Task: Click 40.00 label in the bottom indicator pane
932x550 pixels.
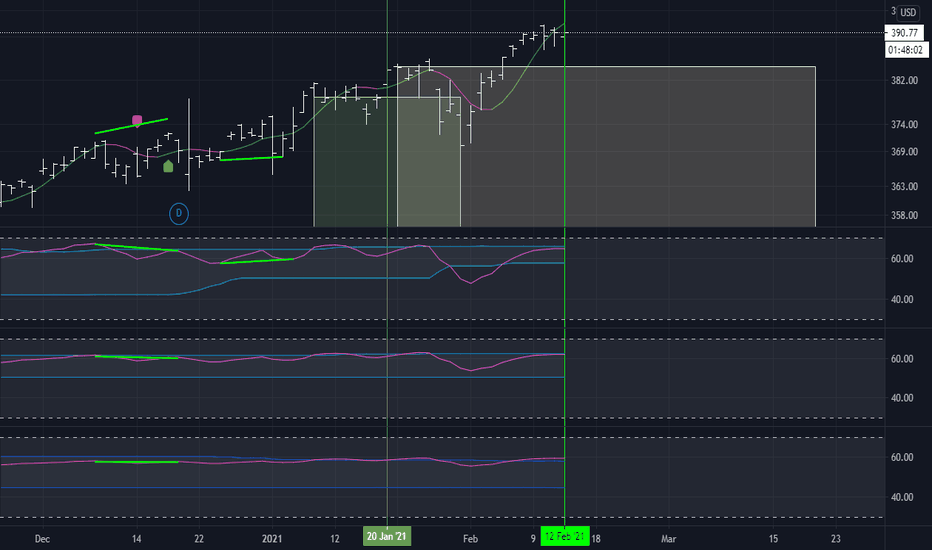Action: click(902, 497)
